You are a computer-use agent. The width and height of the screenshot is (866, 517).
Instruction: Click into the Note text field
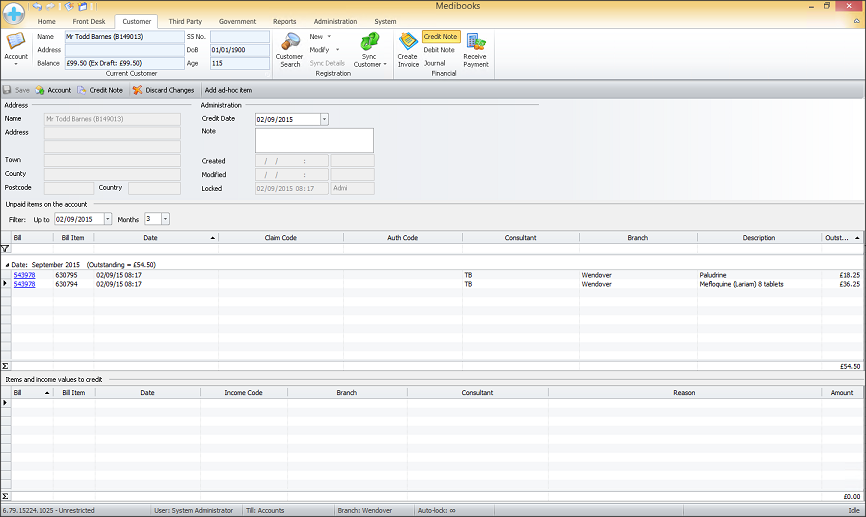(x=314, y=140)
